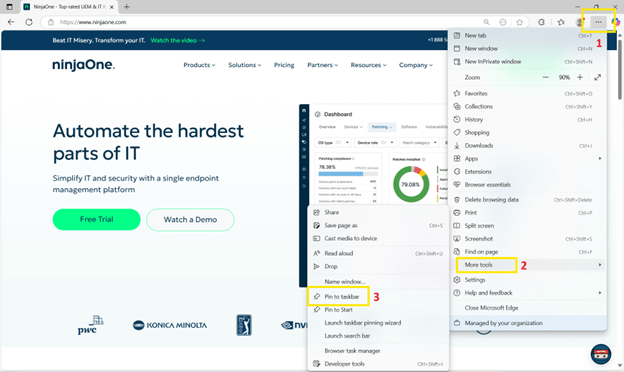Screen dimensions: 624x372
Task: Expand Help and feedback submenu
Action: point(528,293)
